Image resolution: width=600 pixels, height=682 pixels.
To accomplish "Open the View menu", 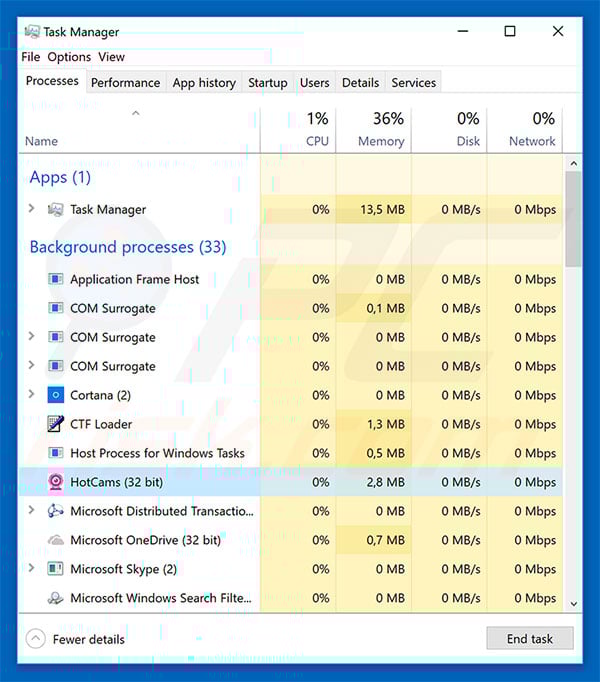I will point(111,57).
